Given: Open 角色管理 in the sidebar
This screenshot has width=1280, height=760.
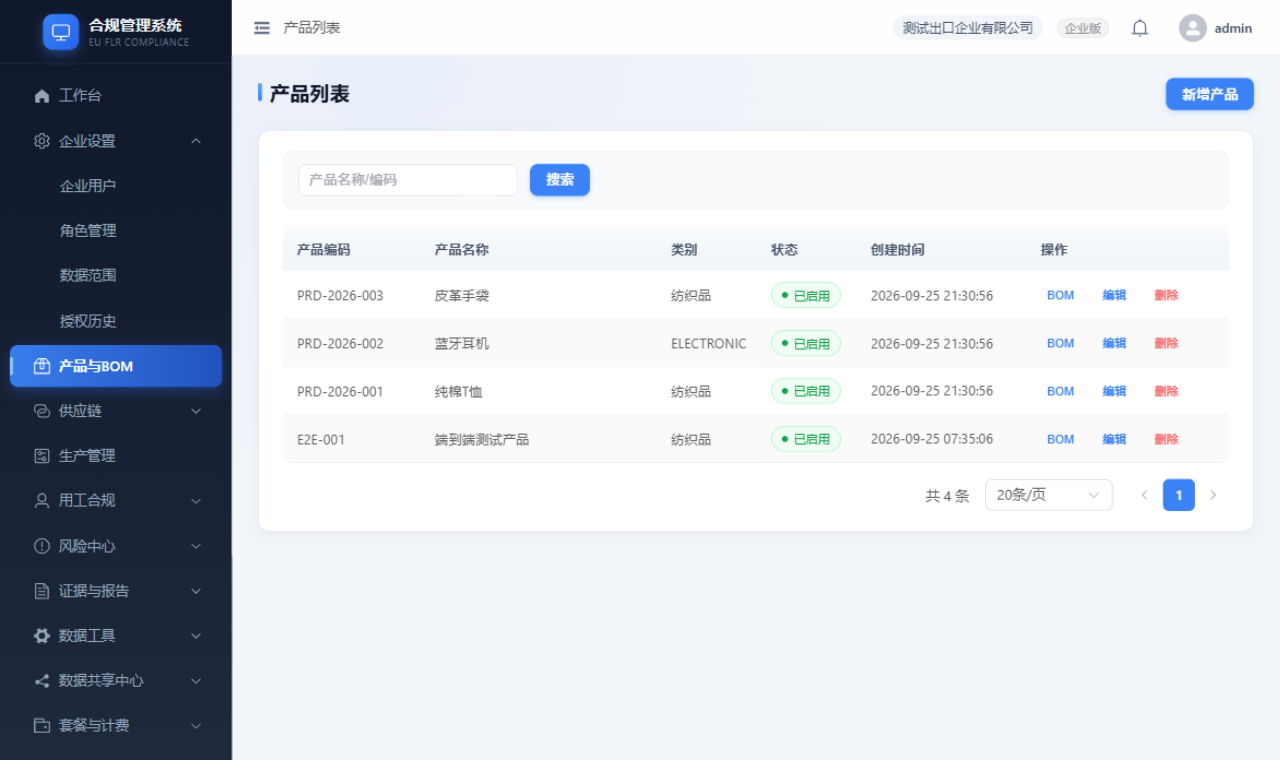Looking at the screenshot, I should click(x=88, y=231).
